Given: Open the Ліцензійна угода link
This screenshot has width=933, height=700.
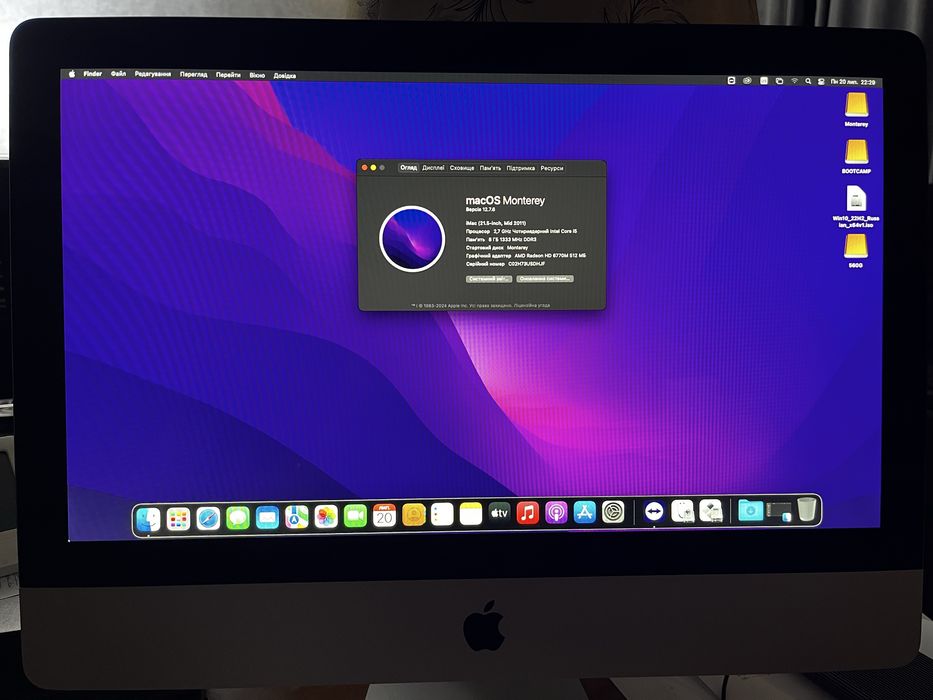Looking at the screenshot, I should click(x=531, y=305).
